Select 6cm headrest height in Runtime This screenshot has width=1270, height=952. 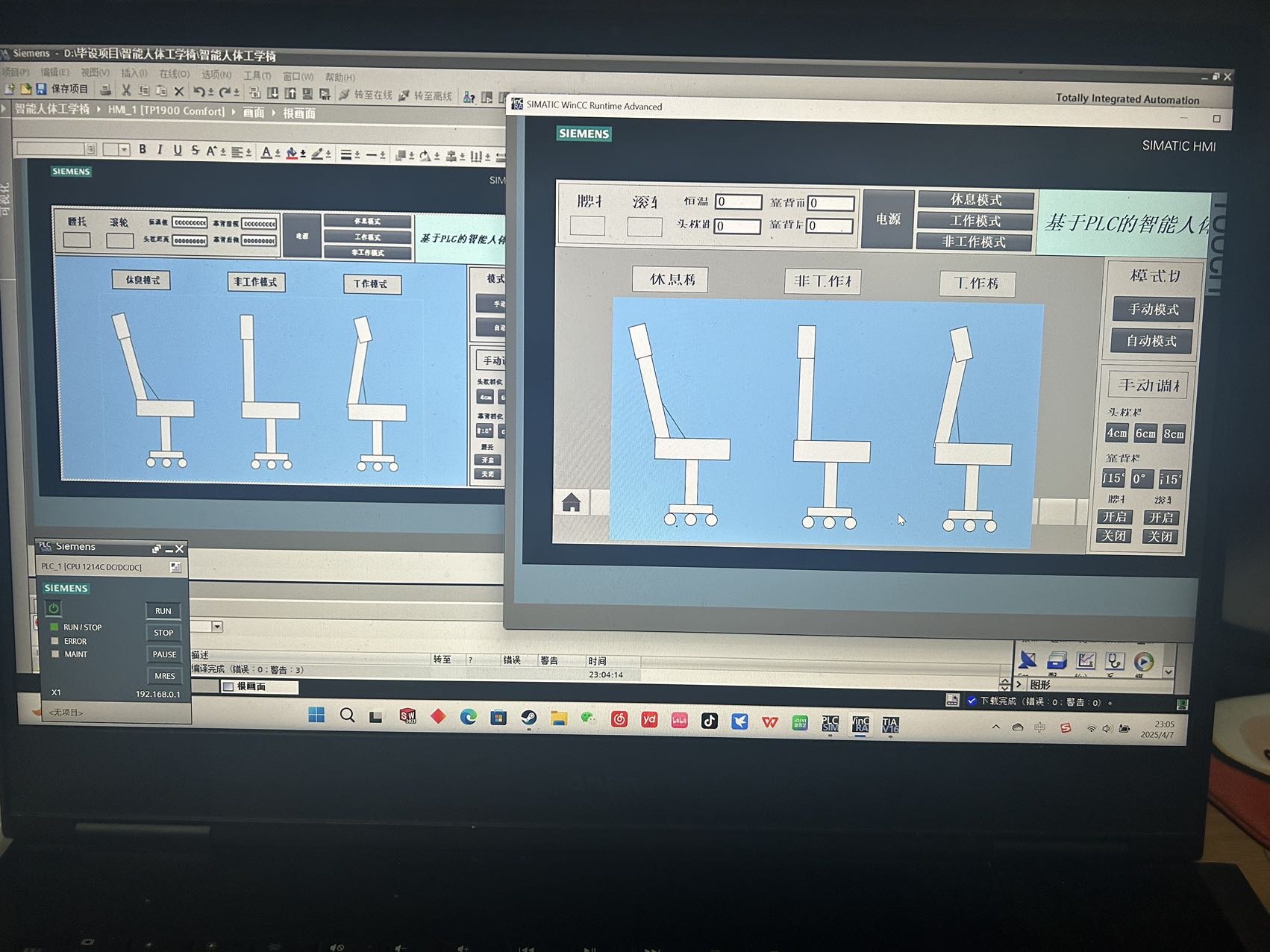[x=1145, y=433]
